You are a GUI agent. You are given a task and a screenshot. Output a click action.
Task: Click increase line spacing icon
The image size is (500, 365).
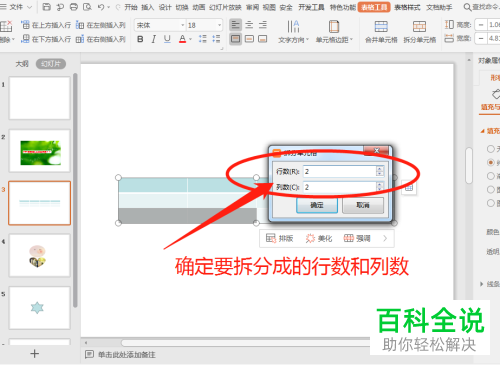[202, 39]
